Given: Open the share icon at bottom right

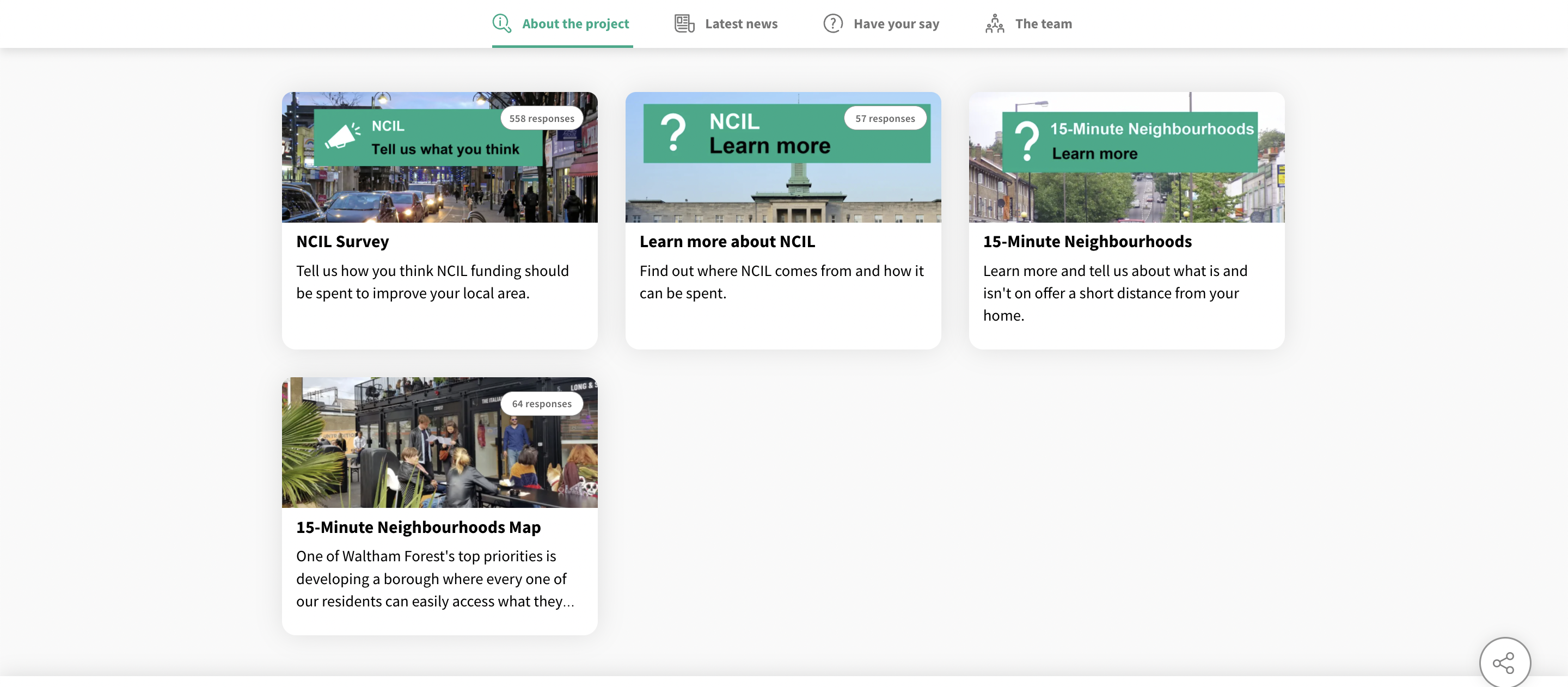Looking at the screenshot, I should (x=1505, y=662).
